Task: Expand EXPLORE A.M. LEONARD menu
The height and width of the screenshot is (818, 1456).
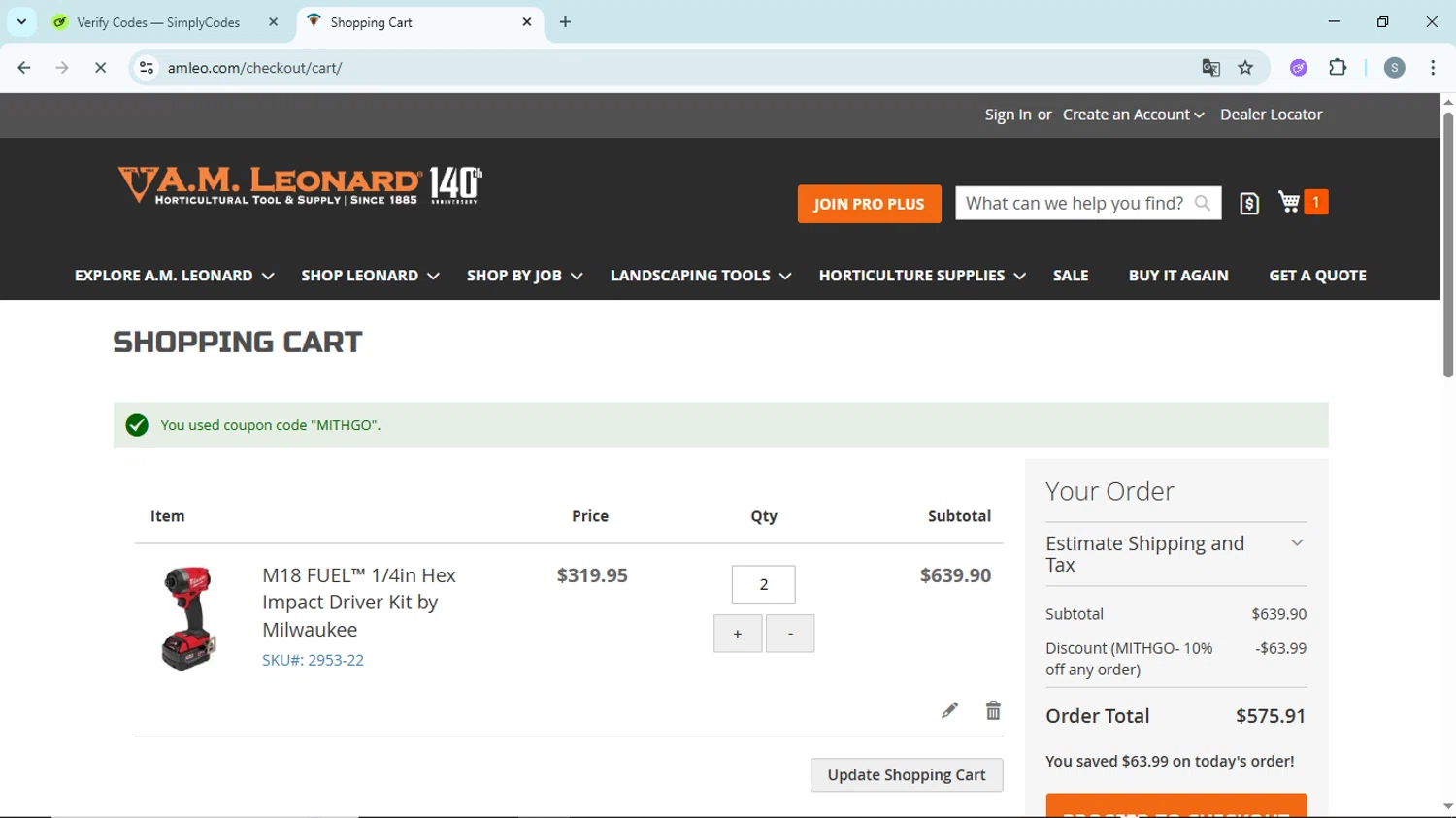Action: (x=174, y=276)
